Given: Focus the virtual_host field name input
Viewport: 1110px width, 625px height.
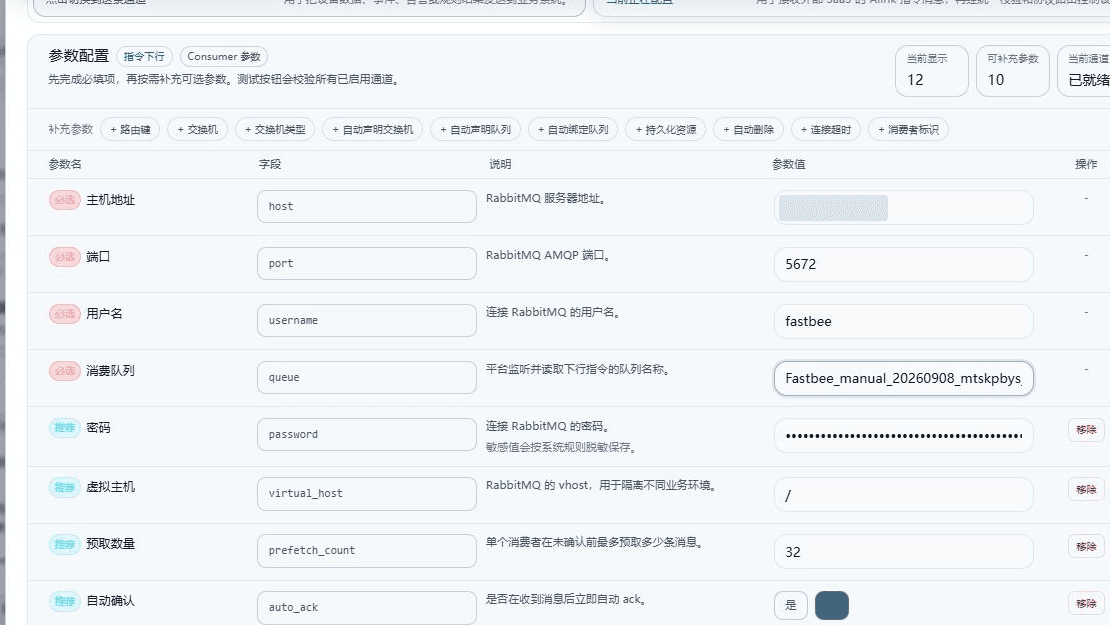Looking at the screenshot, I should point(367,493).
